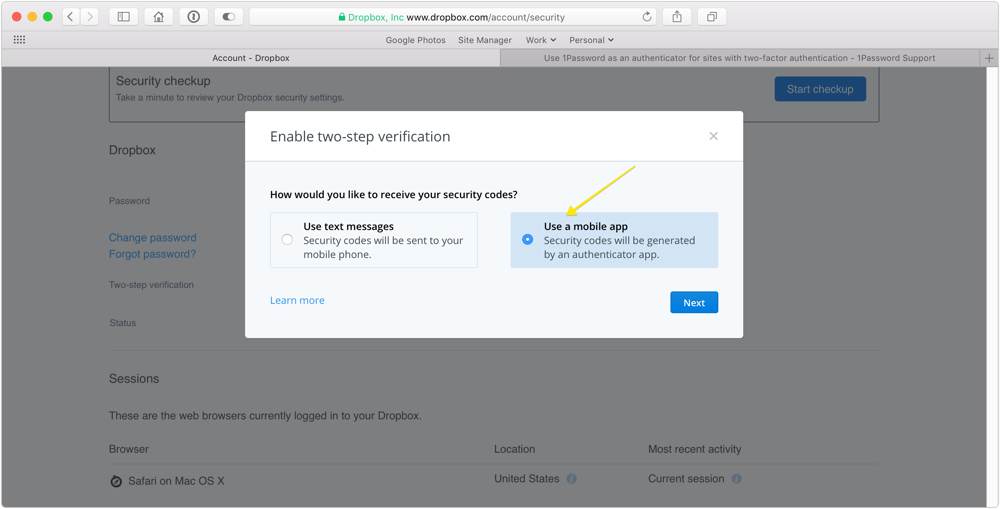Viewport: 1000px width, 509px height.
Task: Go to the home page icon
Action: tap(159, 17)
